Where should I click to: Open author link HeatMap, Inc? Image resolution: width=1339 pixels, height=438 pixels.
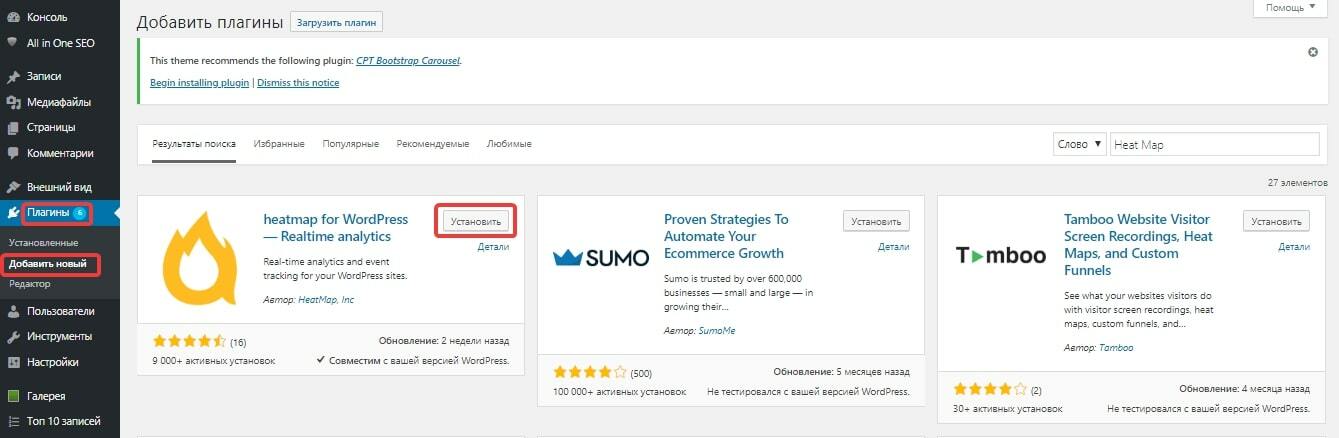tap(326, 300)
